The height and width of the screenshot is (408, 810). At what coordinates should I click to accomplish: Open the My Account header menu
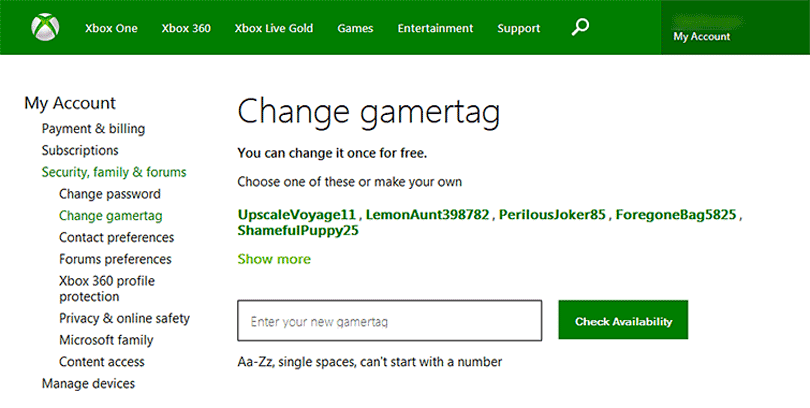[x=702, y=36]
